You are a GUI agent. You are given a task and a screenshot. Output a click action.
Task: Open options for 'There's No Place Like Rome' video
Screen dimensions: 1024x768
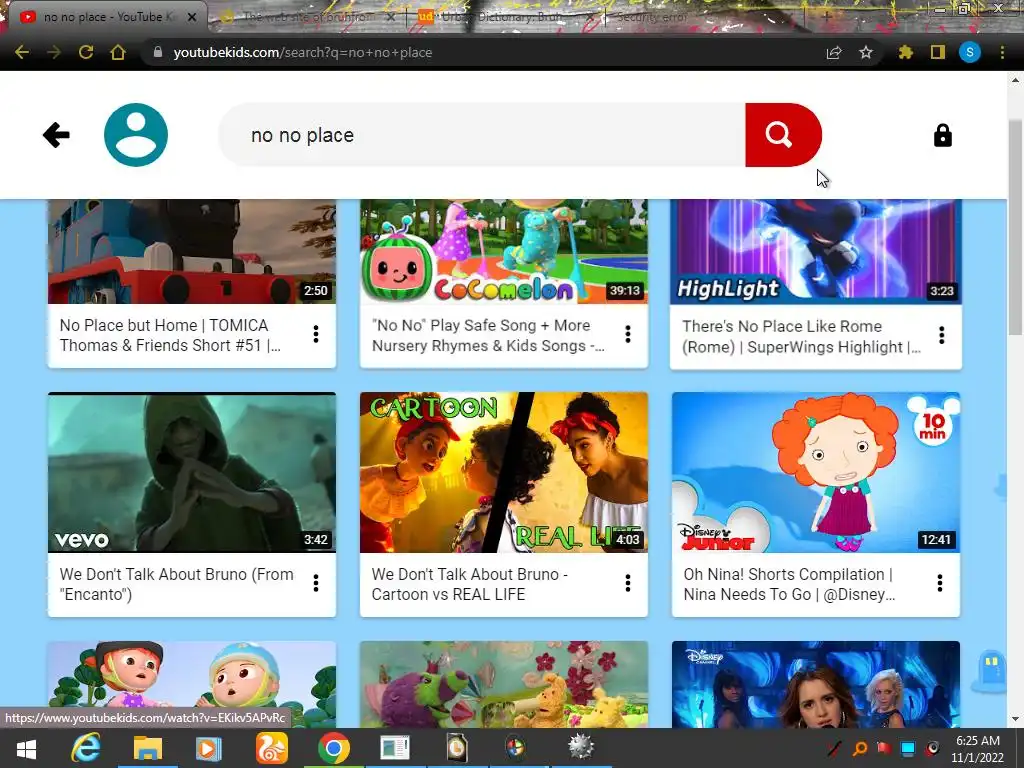941,336
